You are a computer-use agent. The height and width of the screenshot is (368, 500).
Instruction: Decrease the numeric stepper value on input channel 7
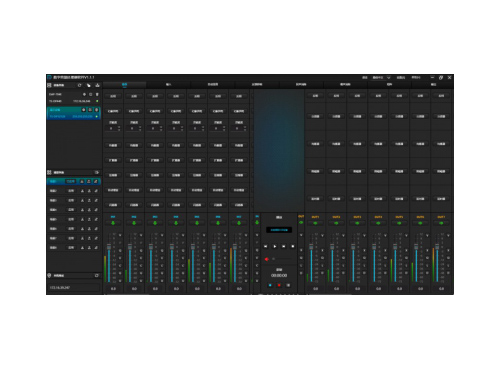[x=245, y=130]
